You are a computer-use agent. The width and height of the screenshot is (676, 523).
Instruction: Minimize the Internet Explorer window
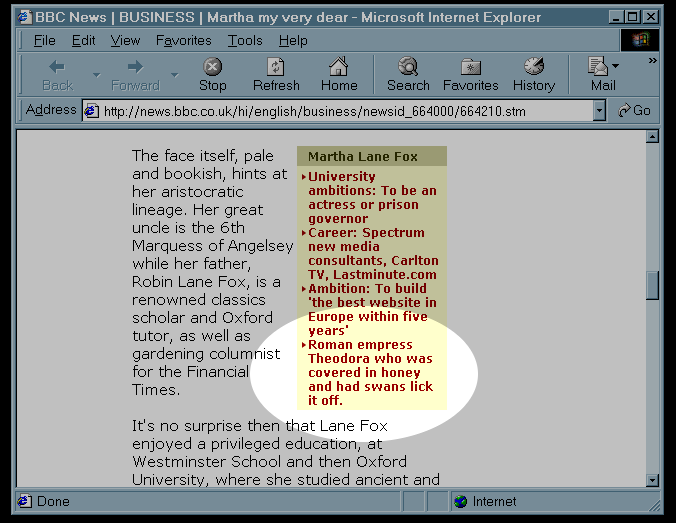click(x=617, y=17)
